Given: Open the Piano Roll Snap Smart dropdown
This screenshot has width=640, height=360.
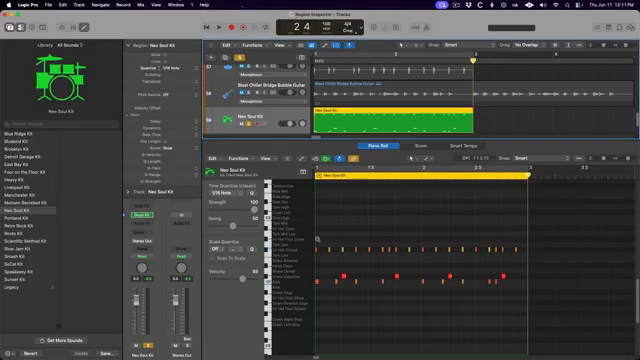Looking at the screenshot, I should tap(541, 158).
